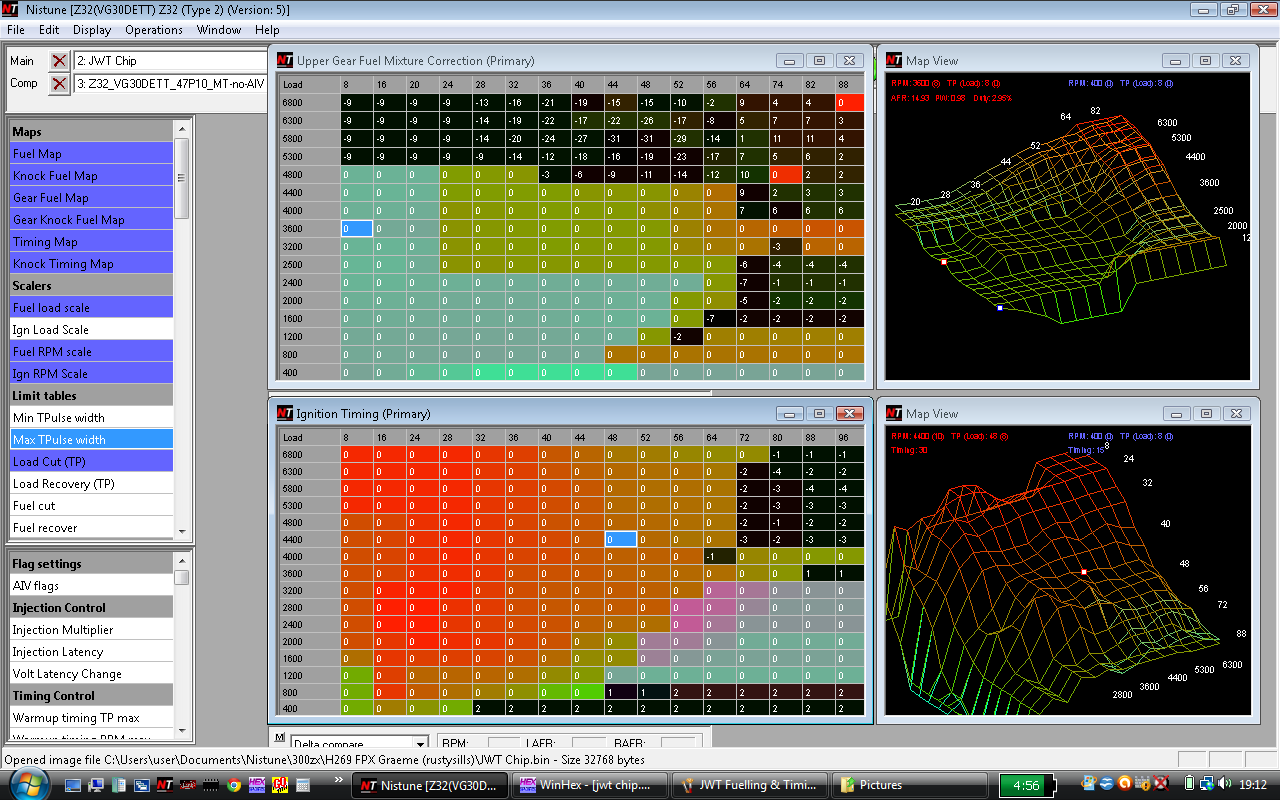The width and height of the screenshot is (1280, 800).
Task: Select Injection Latency in the settings list
Action: coord(57,652)
